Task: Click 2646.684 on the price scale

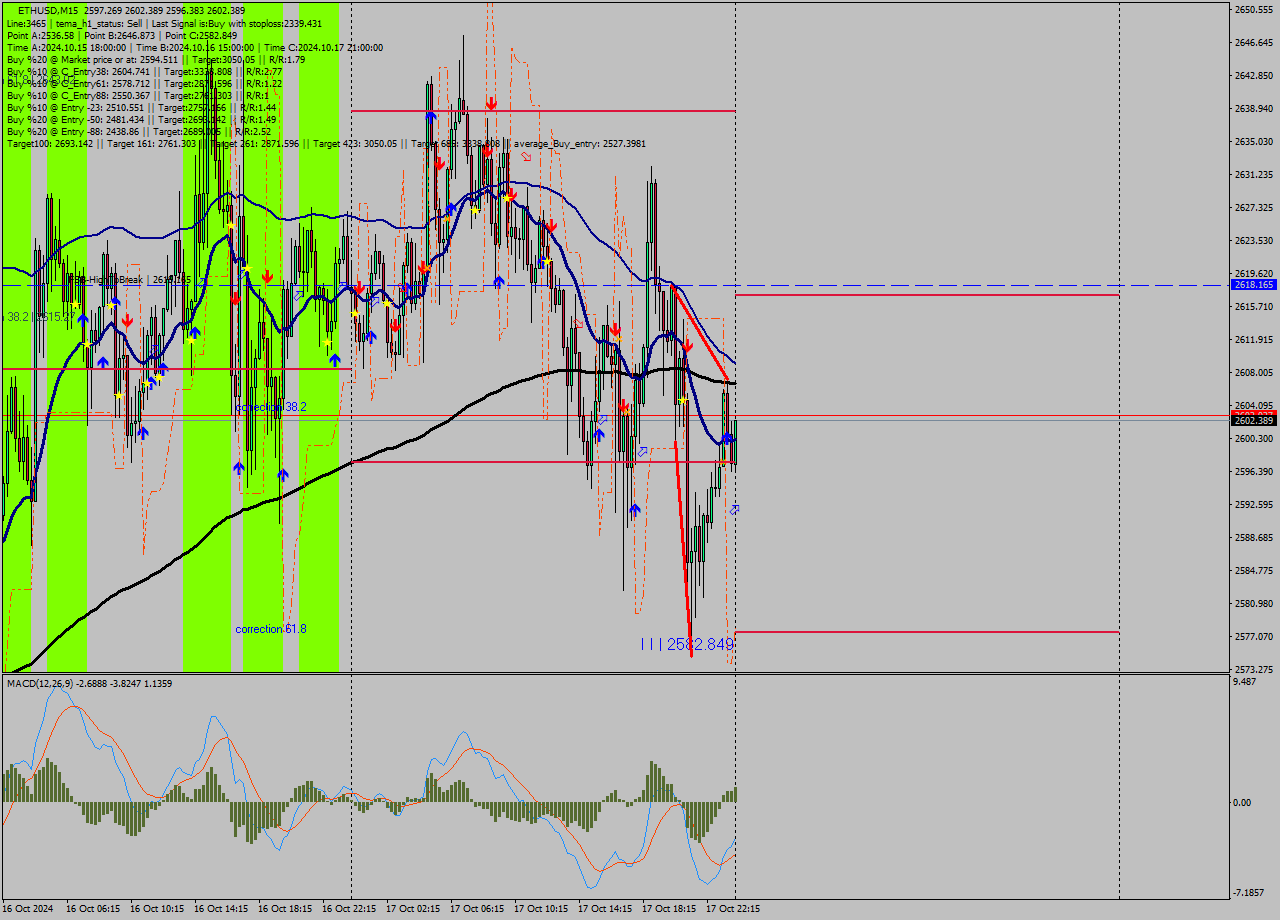Action: click(x=1253, y=42)
